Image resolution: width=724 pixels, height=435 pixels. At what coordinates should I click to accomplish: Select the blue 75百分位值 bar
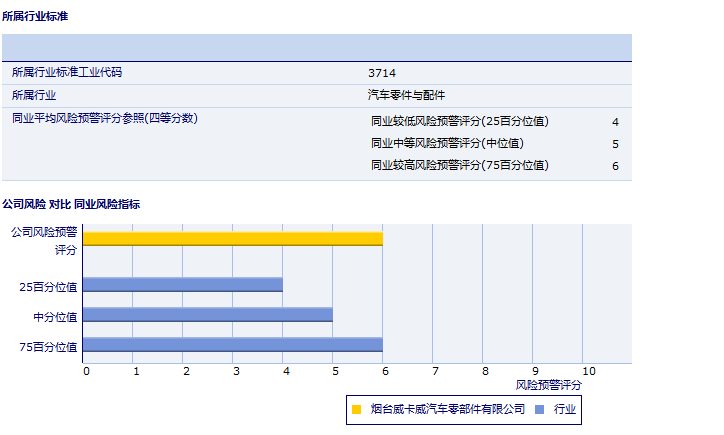coord(233,345)
